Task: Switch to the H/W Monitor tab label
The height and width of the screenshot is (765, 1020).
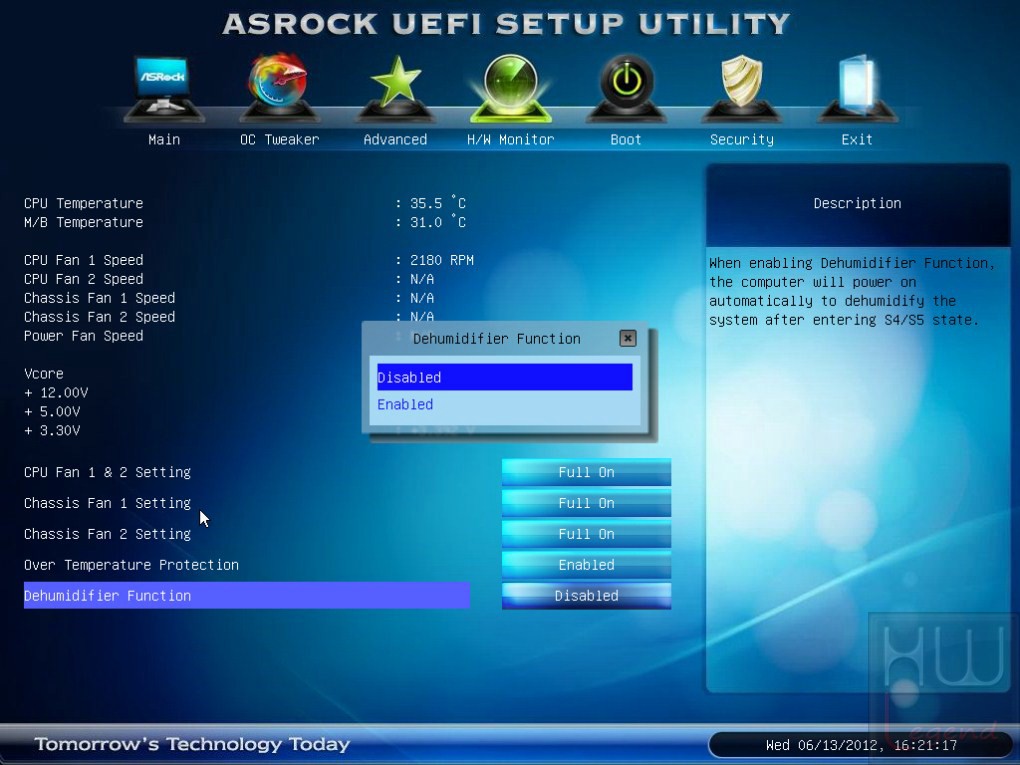Action: coord(511,139)
